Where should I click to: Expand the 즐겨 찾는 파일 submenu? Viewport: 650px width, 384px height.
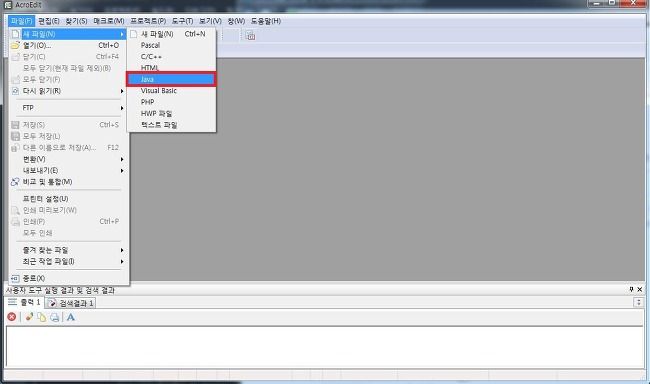[122, 250]
